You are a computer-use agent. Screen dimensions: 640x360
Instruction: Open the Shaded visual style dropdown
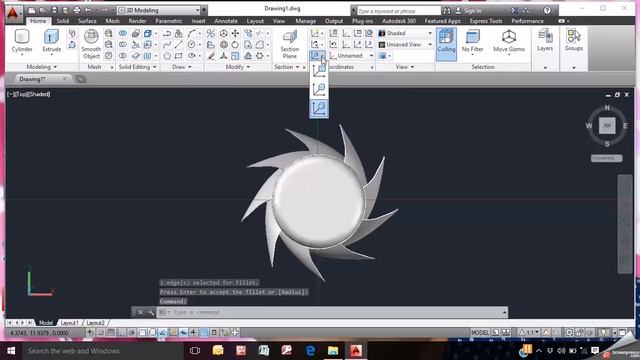[x=405, y=33]
